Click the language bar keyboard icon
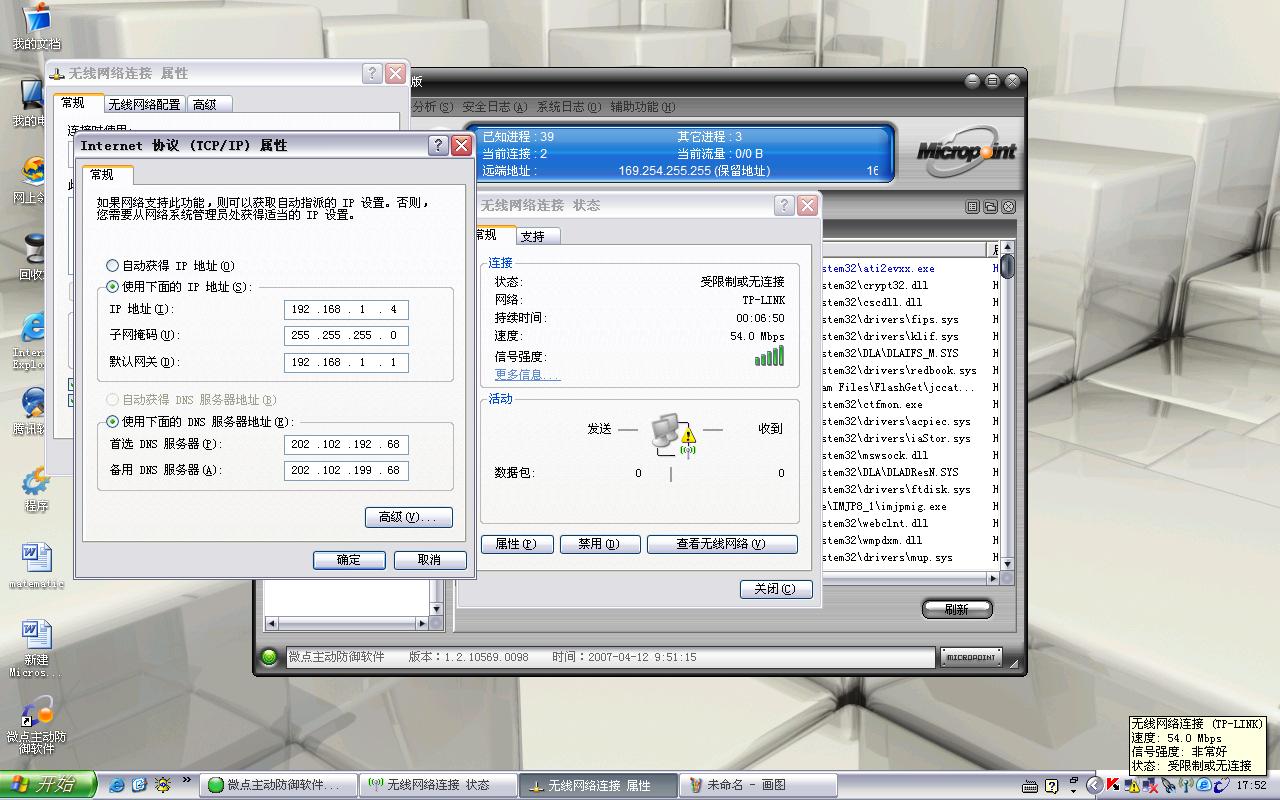The height and width of the screenshot is (800, 1280). [1030, 785]
